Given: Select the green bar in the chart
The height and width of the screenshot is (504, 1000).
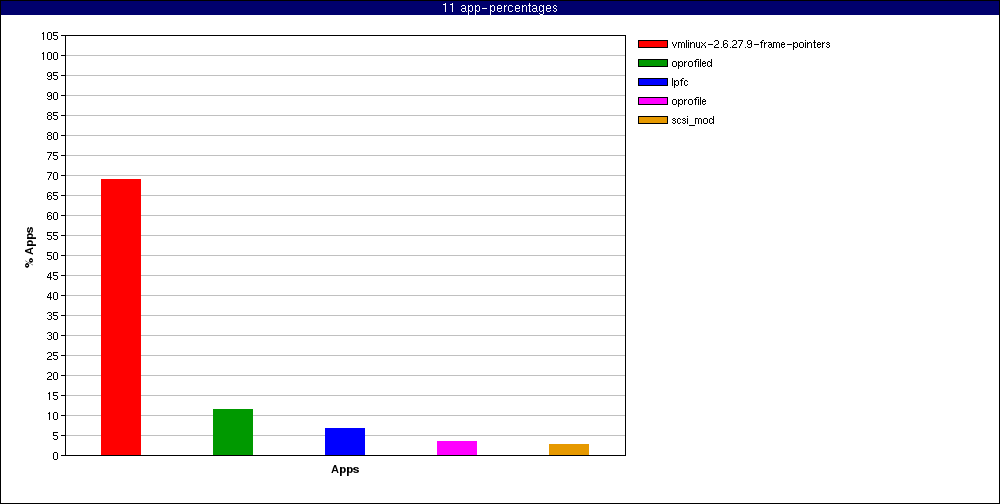Looking at the screenshot, I should [x=233, y=432].
